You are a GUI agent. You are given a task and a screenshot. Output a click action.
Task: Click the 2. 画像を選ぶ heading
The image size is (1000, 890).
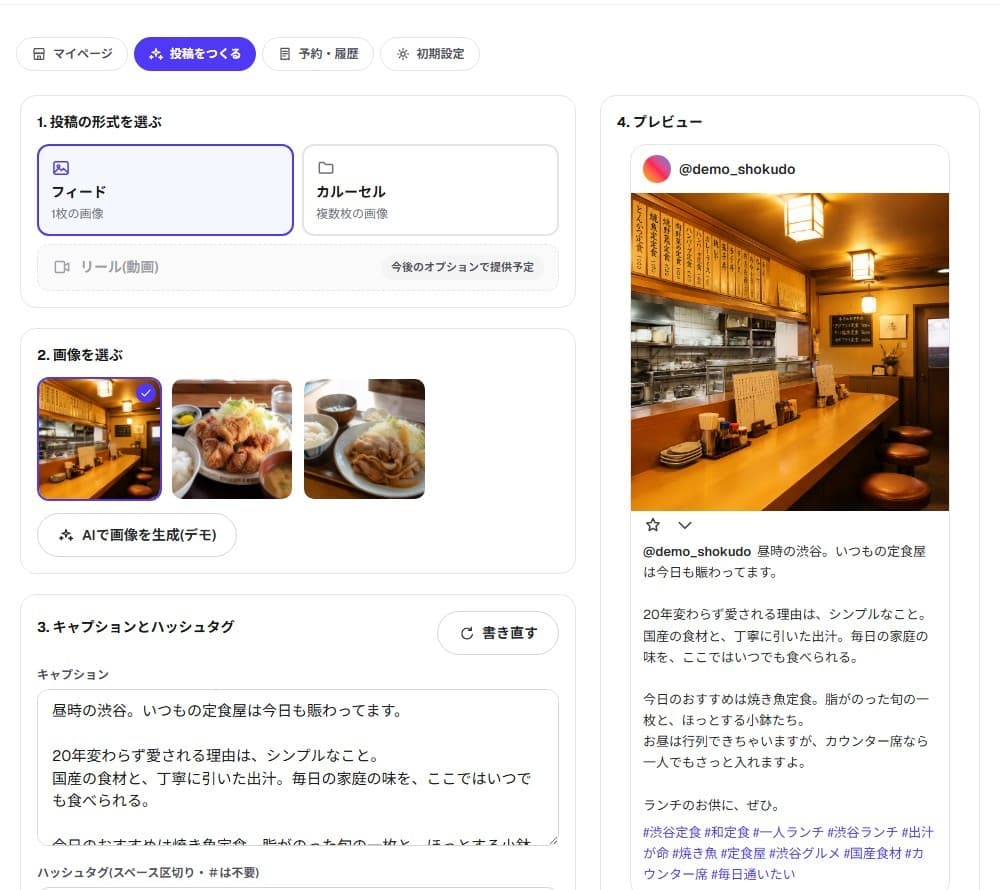(80, 355)
